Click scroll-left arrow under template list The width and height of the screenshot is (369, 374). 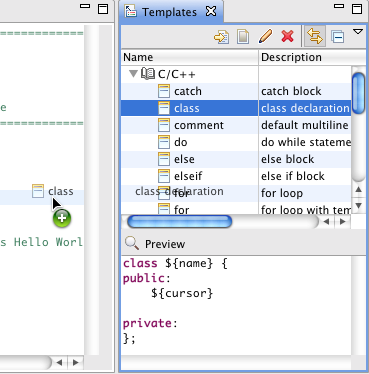pos(327,221)
